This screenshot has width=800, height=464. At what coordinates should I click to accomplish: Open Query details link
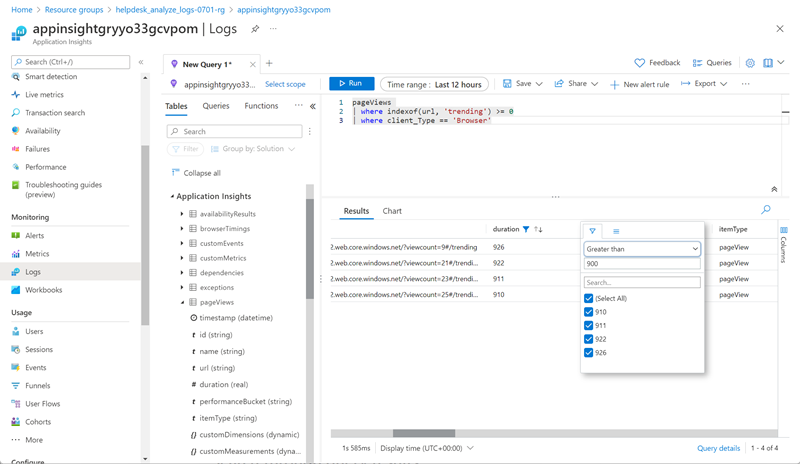(718, 448)
